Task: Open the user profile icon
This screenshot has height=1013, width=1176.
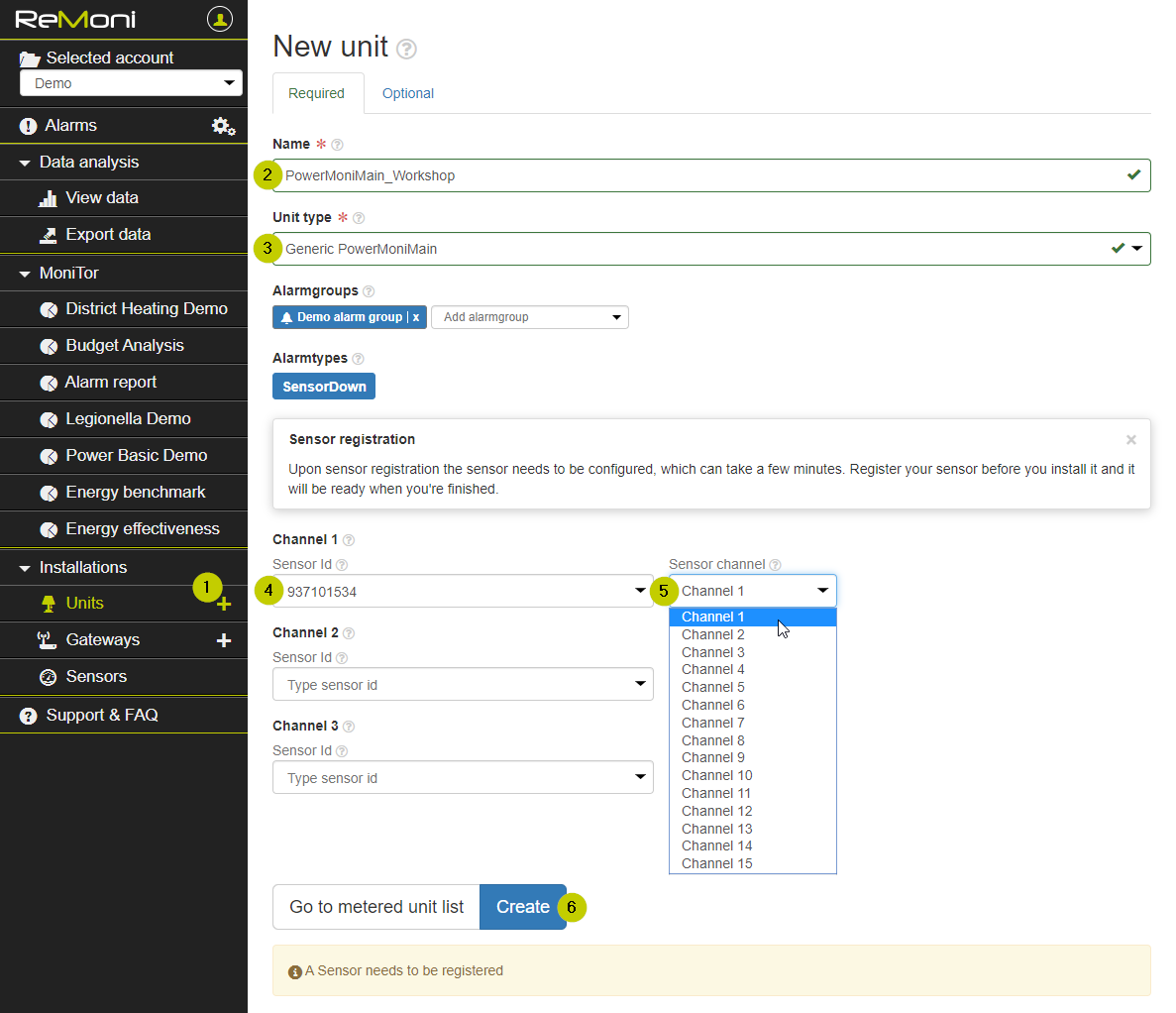Action: (220, 19)
